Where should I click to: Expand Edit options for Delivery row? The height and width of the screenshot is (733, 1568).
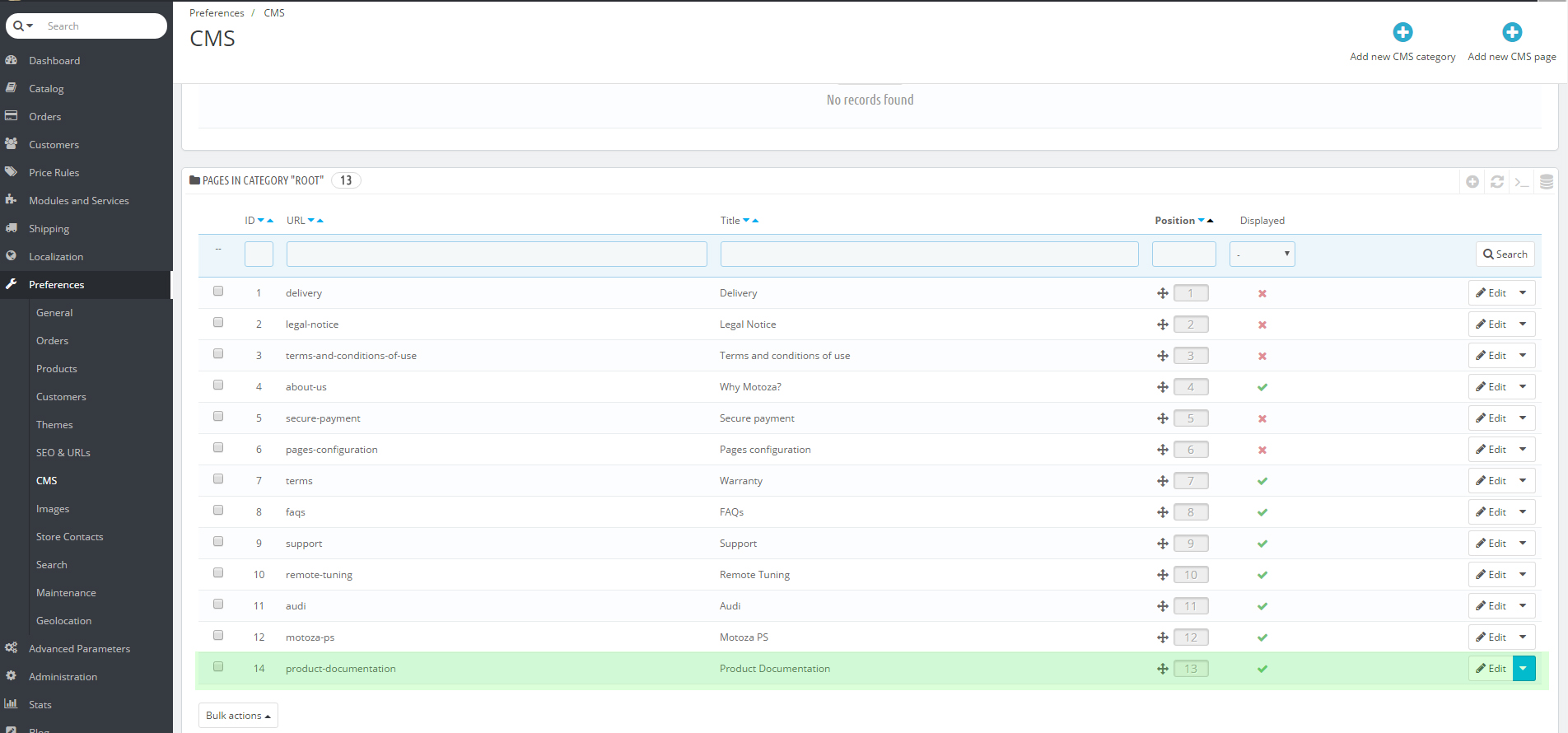1524,293
